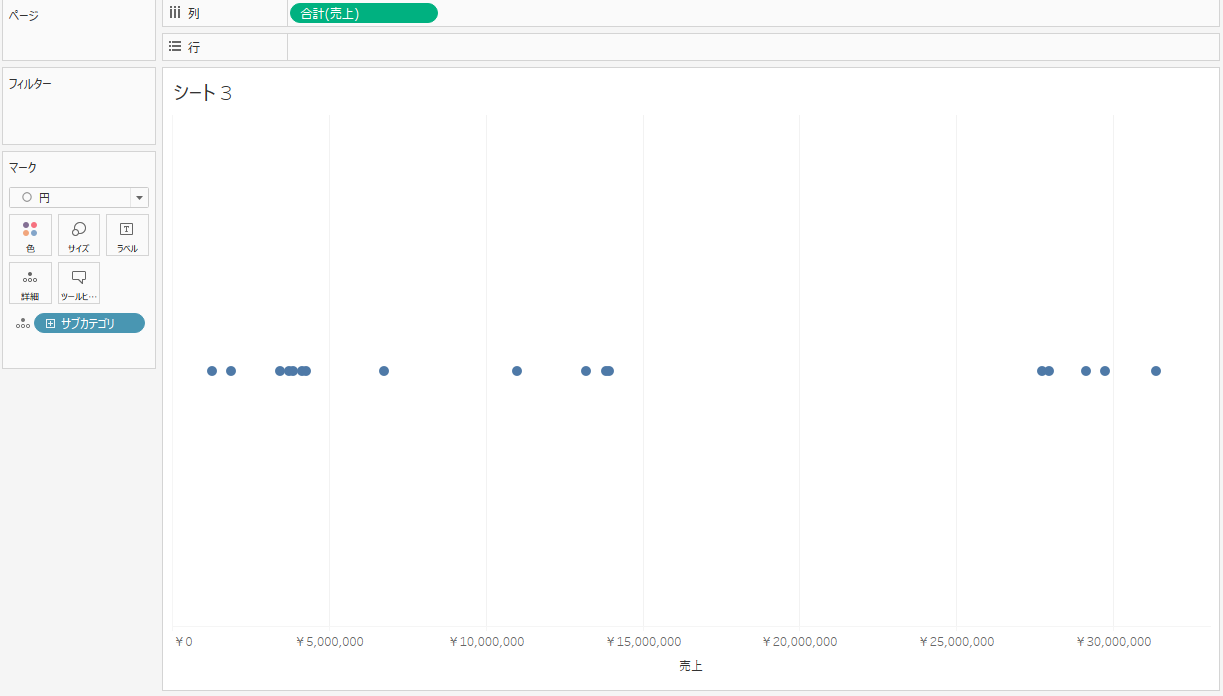Click the empty 行 rows shelf area
The width and height of the screenshot is (1223, 696).
[x=750, y=47]
